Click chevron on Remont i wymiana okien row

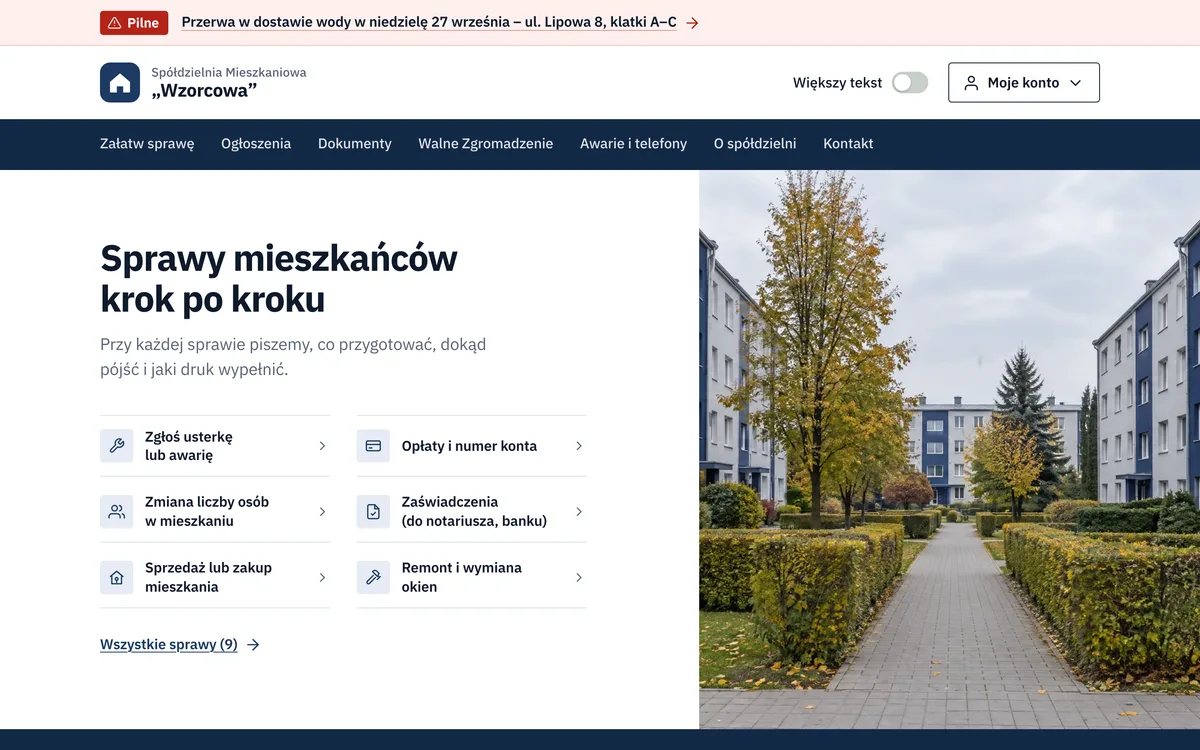click(579, 577)
